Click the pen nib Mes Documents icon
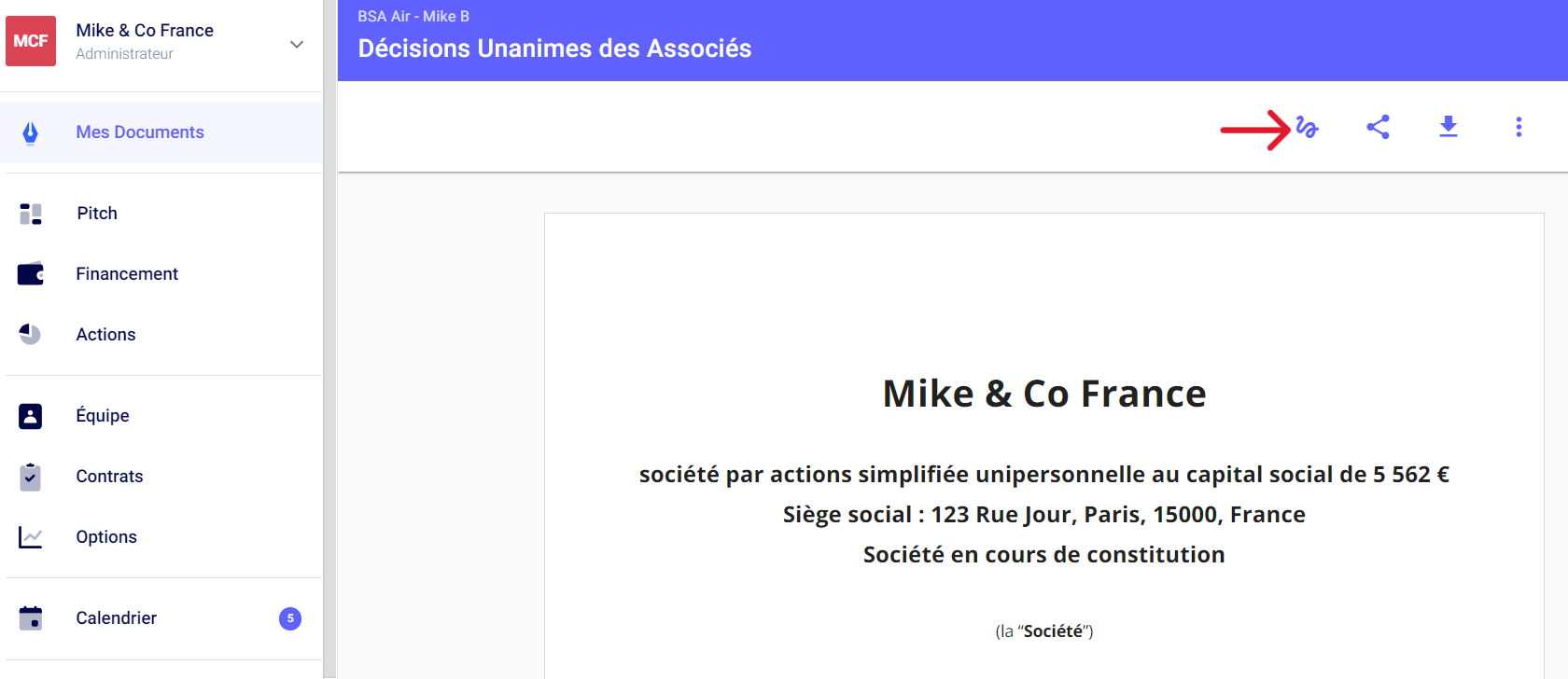This screenshot has width=1568, height=679. [x=31, y=132]
